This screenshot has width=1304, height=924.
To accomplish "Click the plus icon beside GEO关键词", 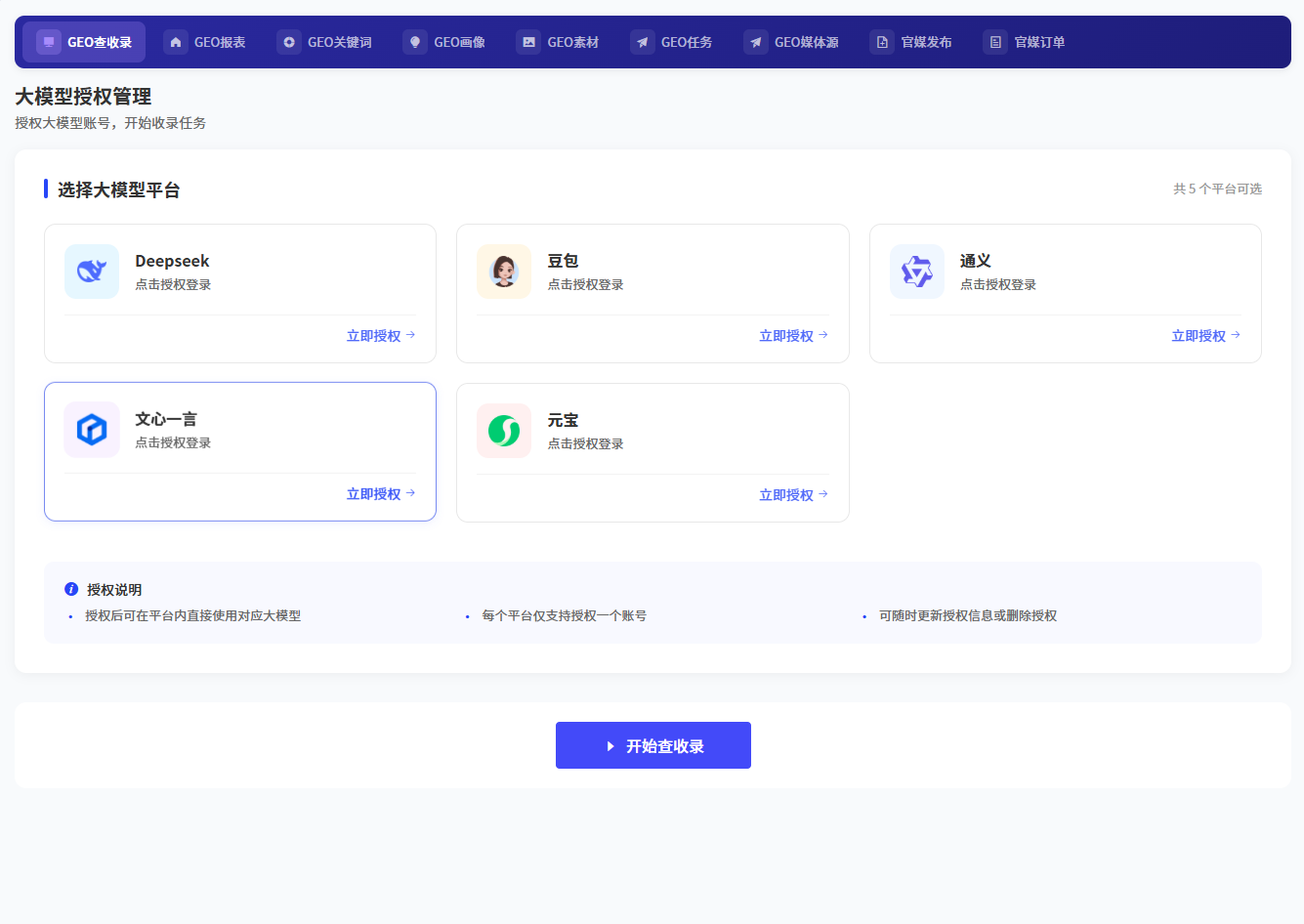I will point(289,42).
